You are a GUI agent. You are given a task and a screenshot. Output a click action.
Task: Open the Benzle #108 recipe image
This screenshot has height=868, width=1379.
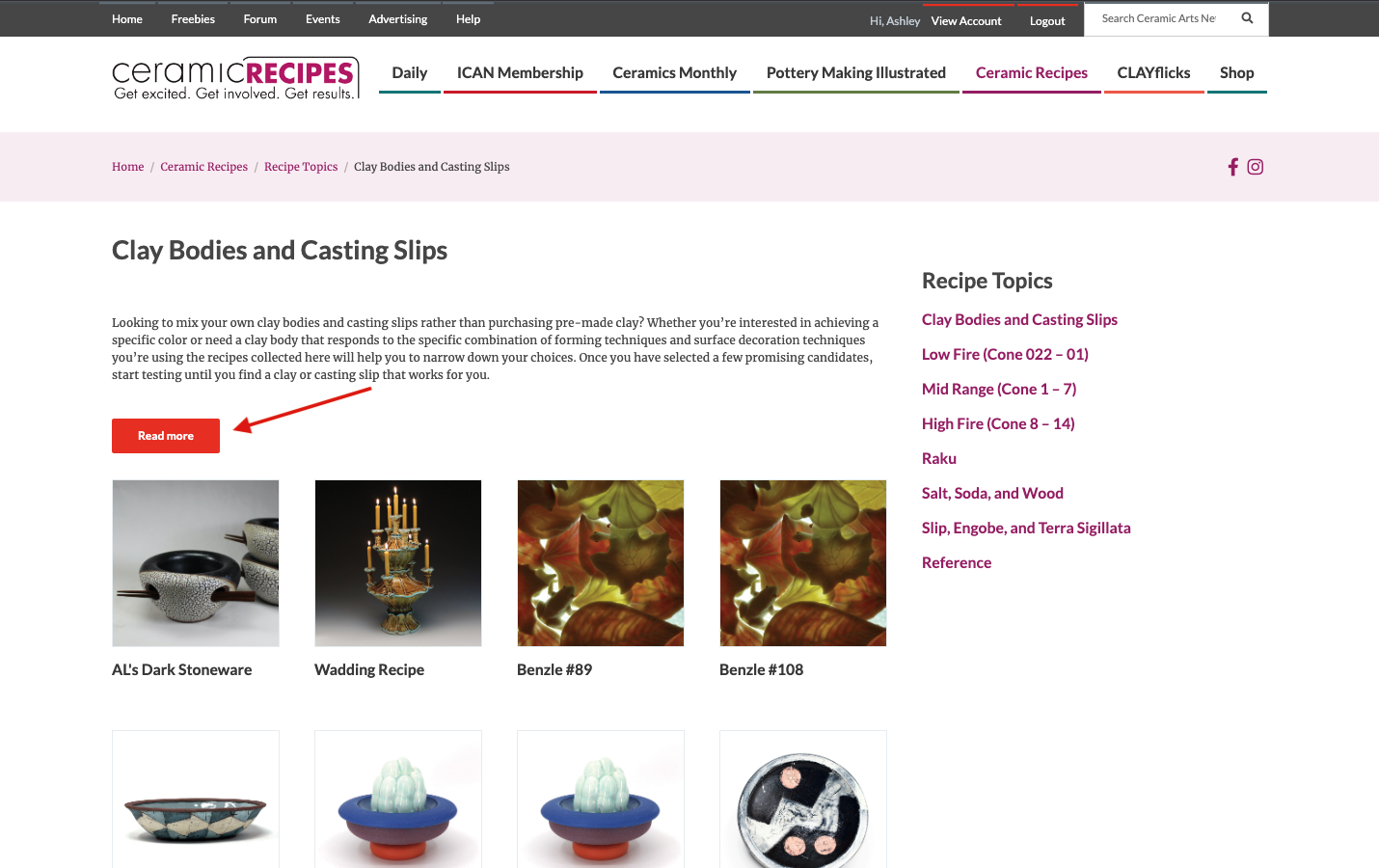coord(803,563)
